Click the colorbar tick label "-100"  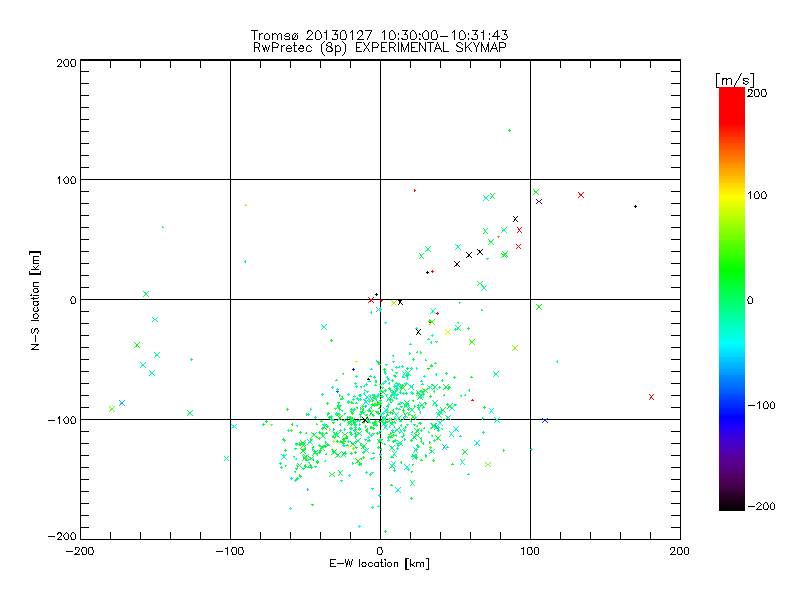[x=761, y=406]
